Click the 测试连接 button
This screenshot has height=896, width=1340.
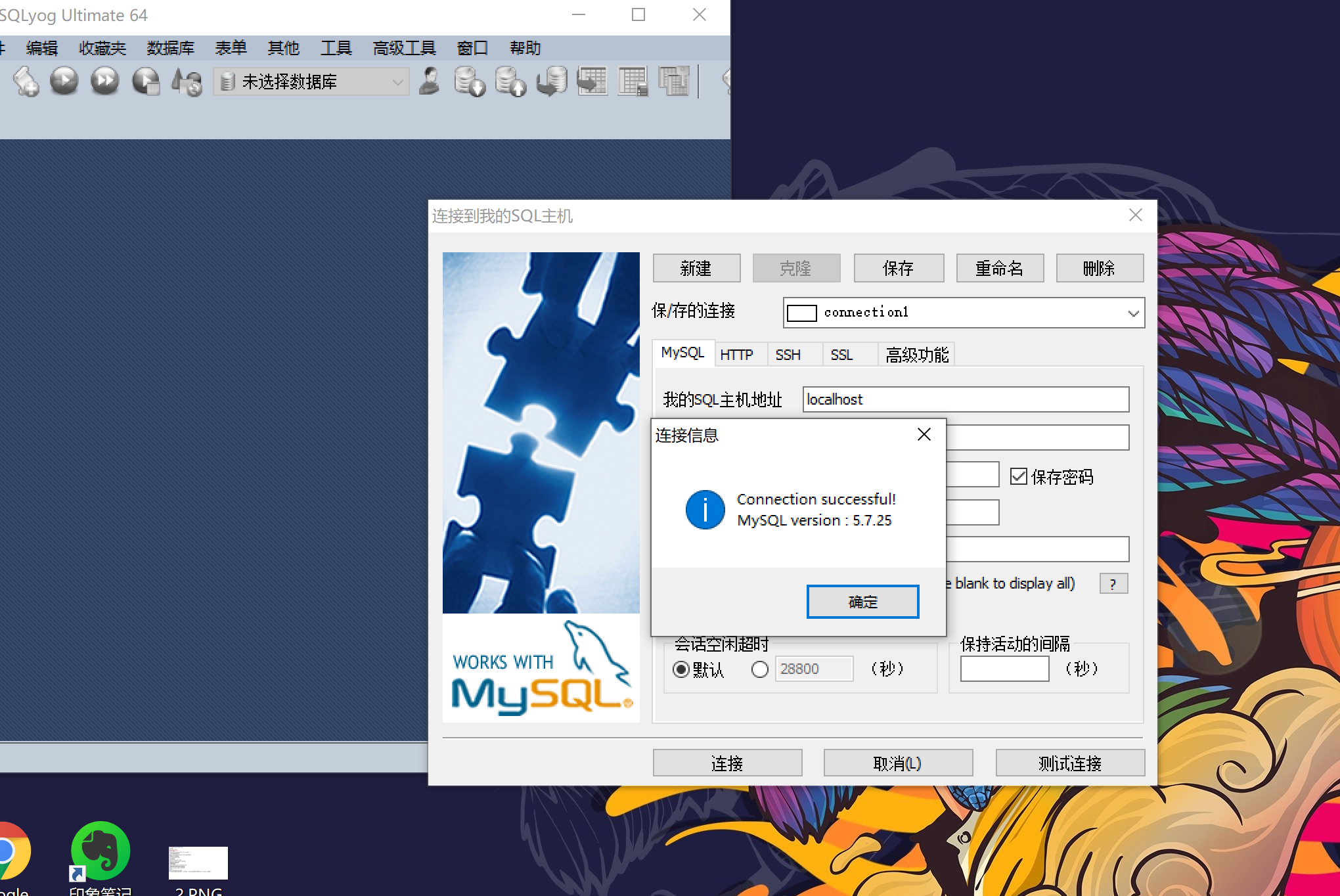click(1069, 763)
